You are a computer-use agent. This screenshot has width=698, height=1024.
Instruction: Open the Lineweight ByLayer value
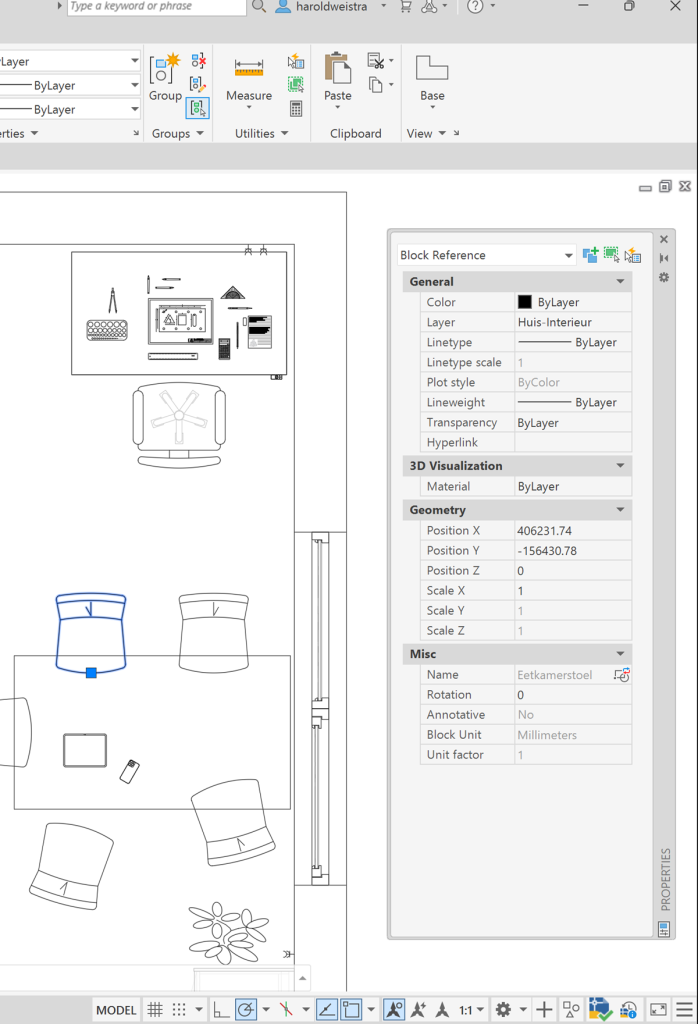[573, 403]
